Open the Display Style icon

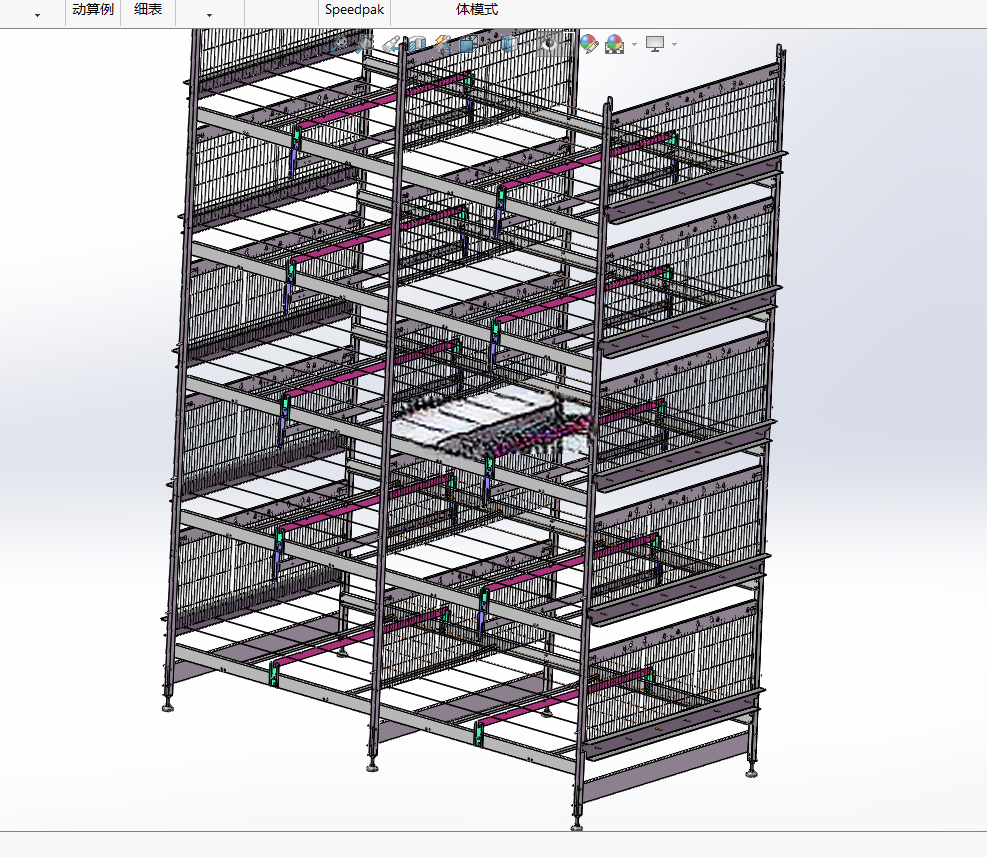[509, 44]
